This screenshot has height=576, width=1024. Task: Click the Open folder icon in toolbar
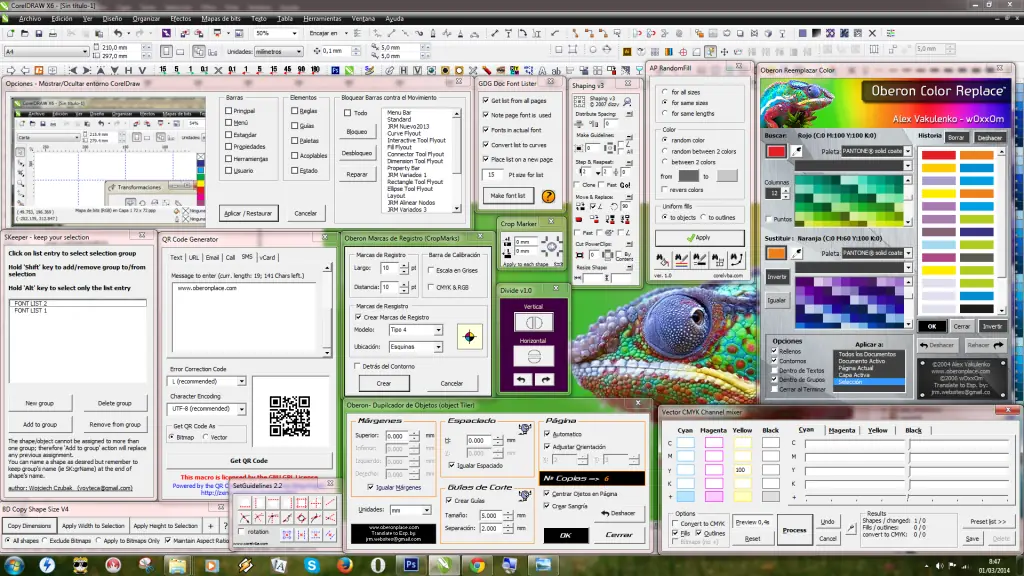tap(25, 33)
